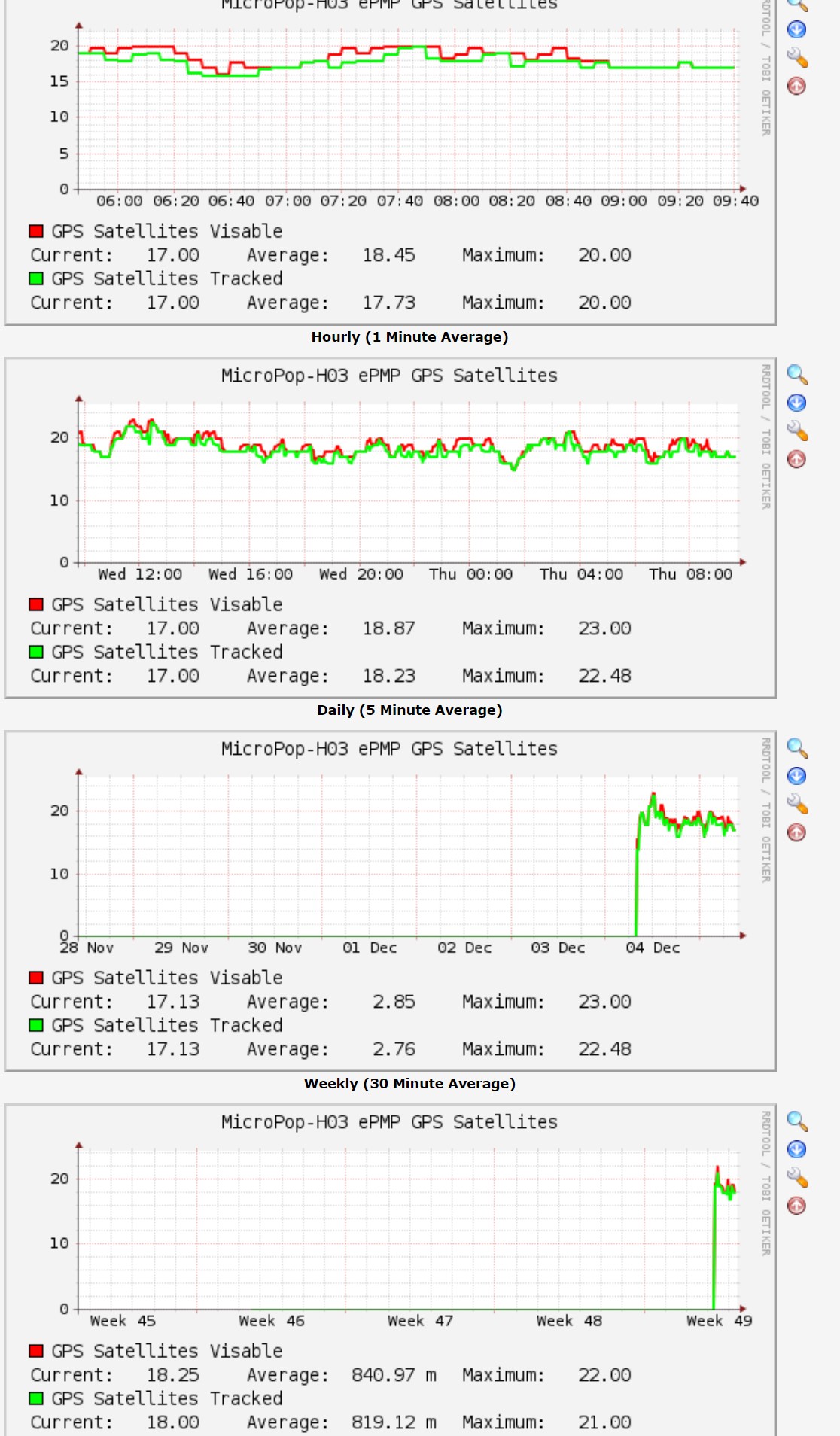The height and width of the screenshot is (1436, 840).
Task: Click the red page-top arrow next to the Hourly graph
Action: (796, 86)
